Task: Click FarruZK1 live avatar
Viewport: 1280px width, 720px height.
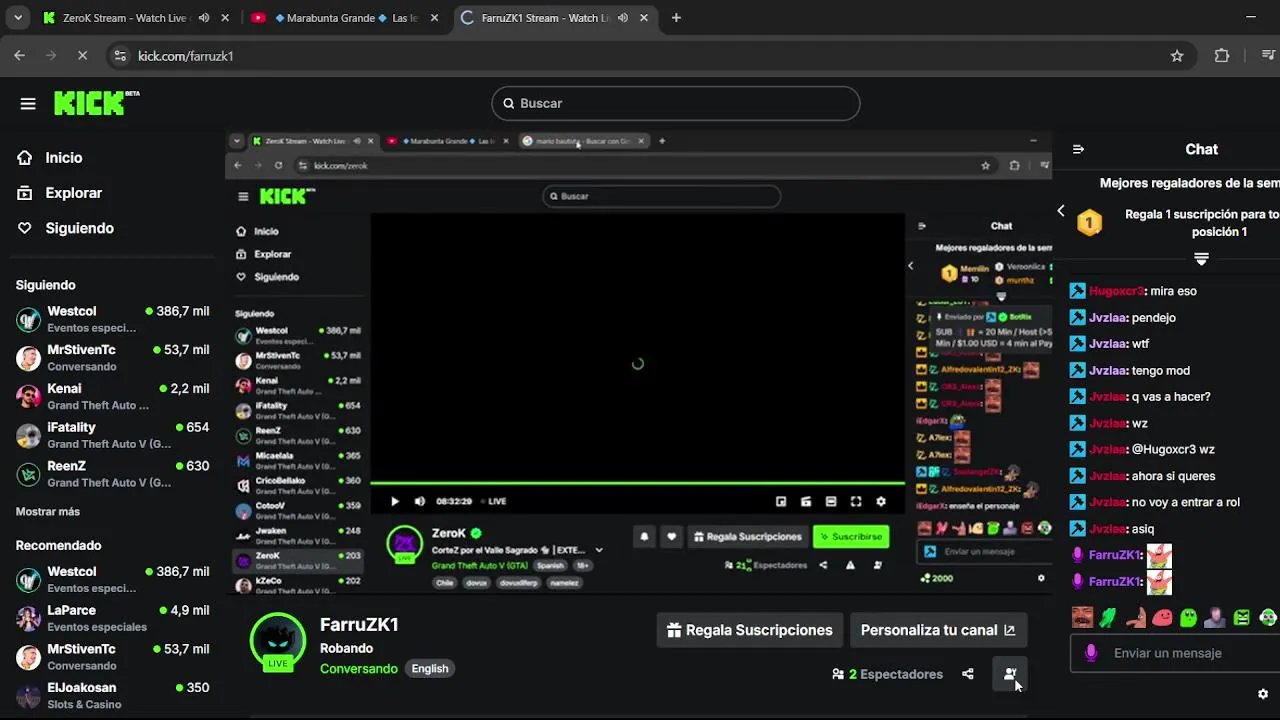Action: [277, 641]
